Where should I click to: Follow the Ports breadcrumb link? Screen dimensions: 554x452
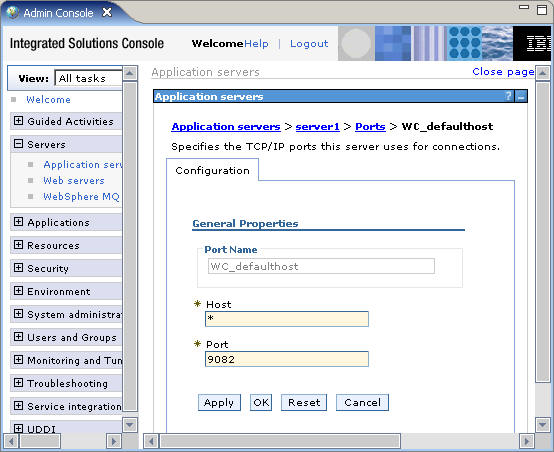click(370, 127)
